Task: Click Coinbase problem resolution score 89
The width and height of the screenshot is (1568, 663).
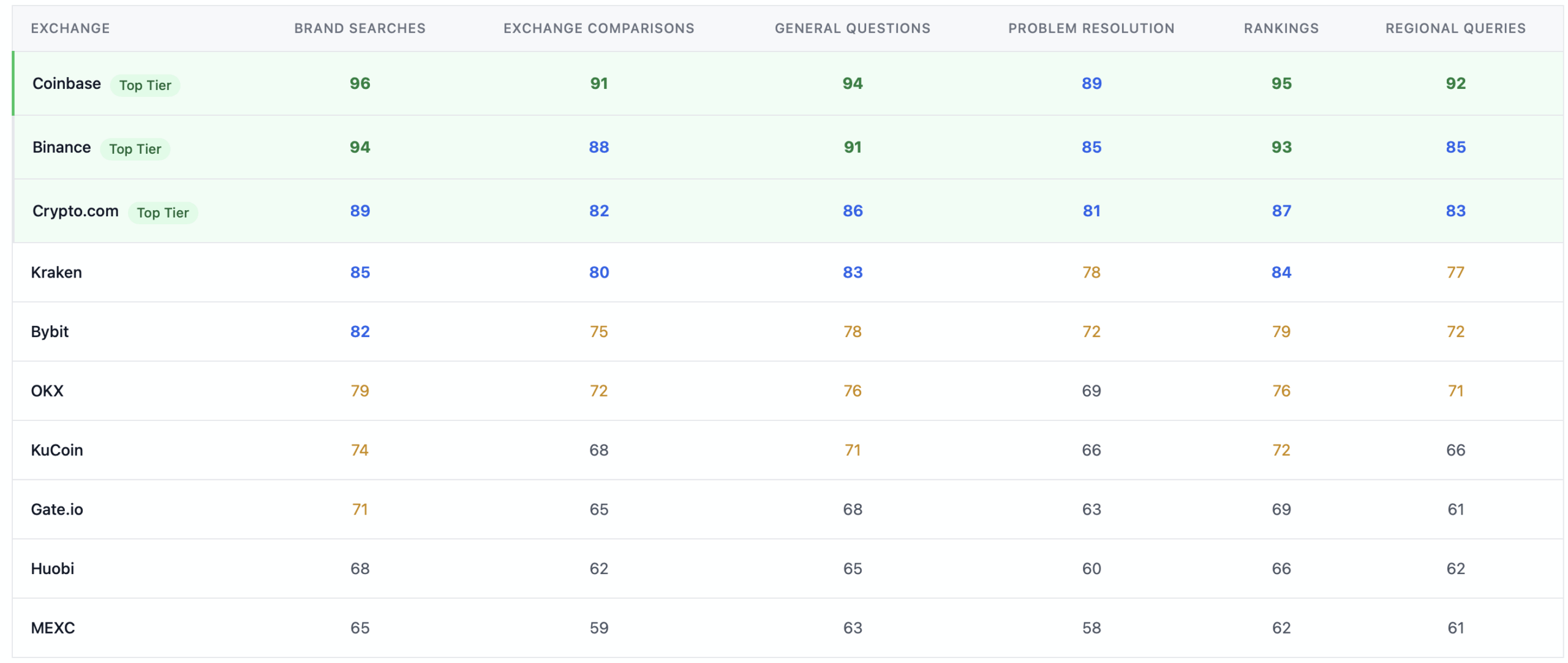Action: tap(1091, 83)
